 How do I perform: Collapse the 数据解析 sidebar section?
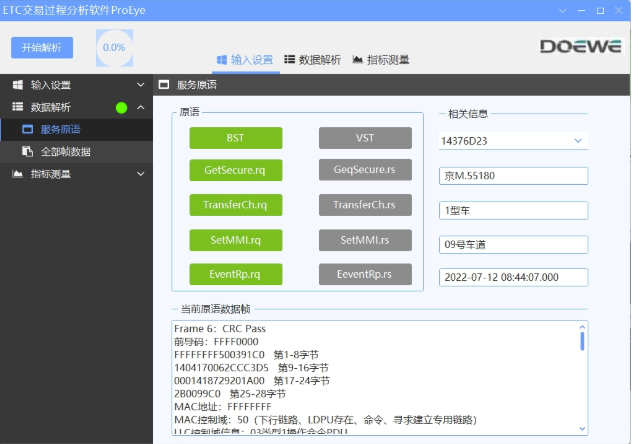coord(140,108)
